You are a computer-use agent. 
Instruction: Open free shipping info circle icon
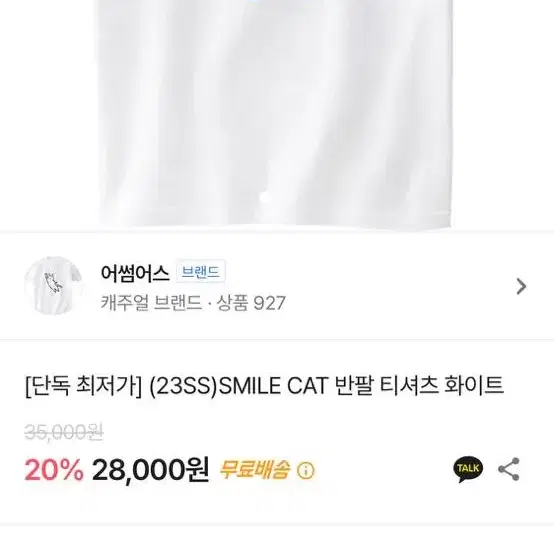tap(305, 470)
